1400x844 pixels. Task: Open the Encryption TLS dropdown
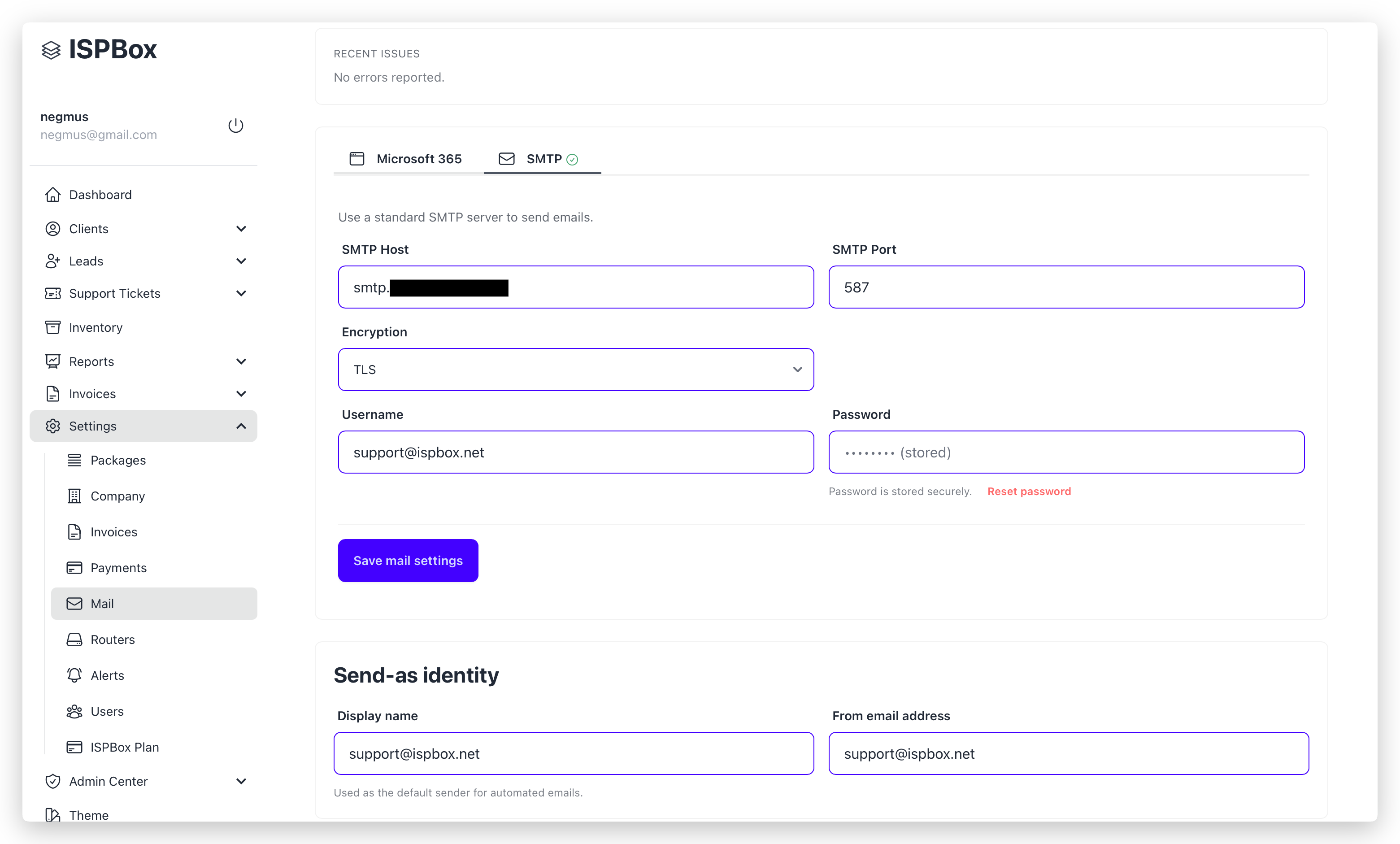(575, 370)
